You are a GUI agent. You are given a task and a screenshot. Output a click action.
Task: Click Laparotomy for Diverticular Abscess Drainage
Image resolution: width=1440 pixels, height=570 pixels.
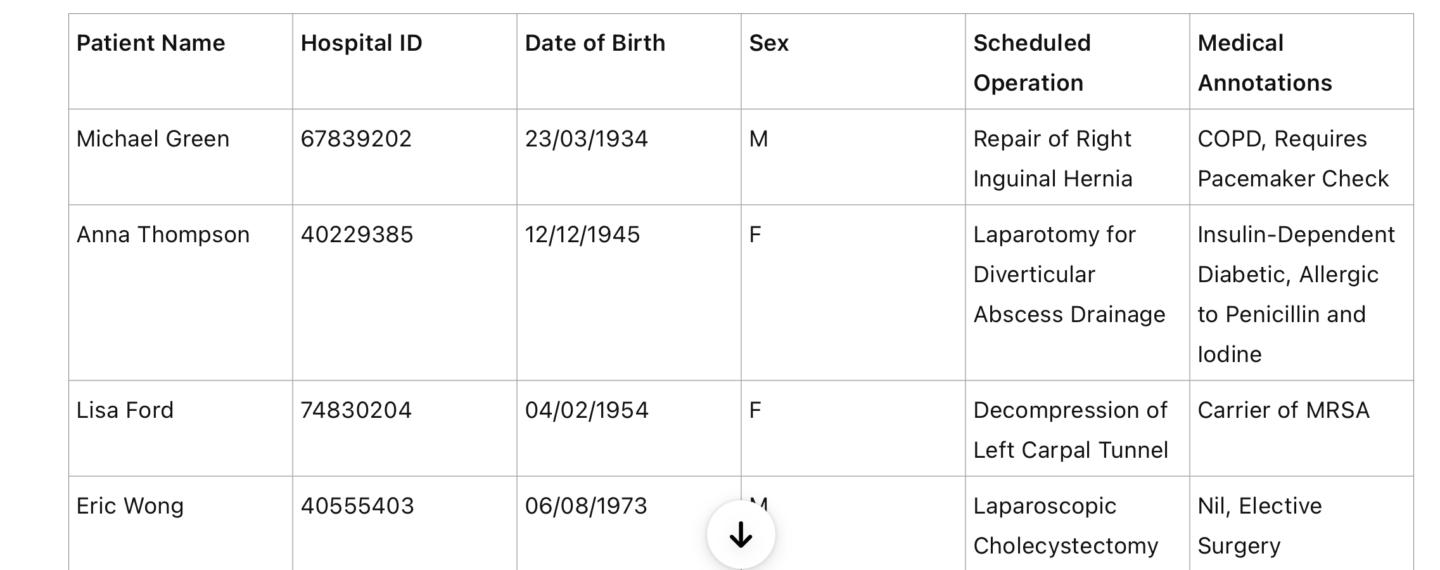point(1069,274)
